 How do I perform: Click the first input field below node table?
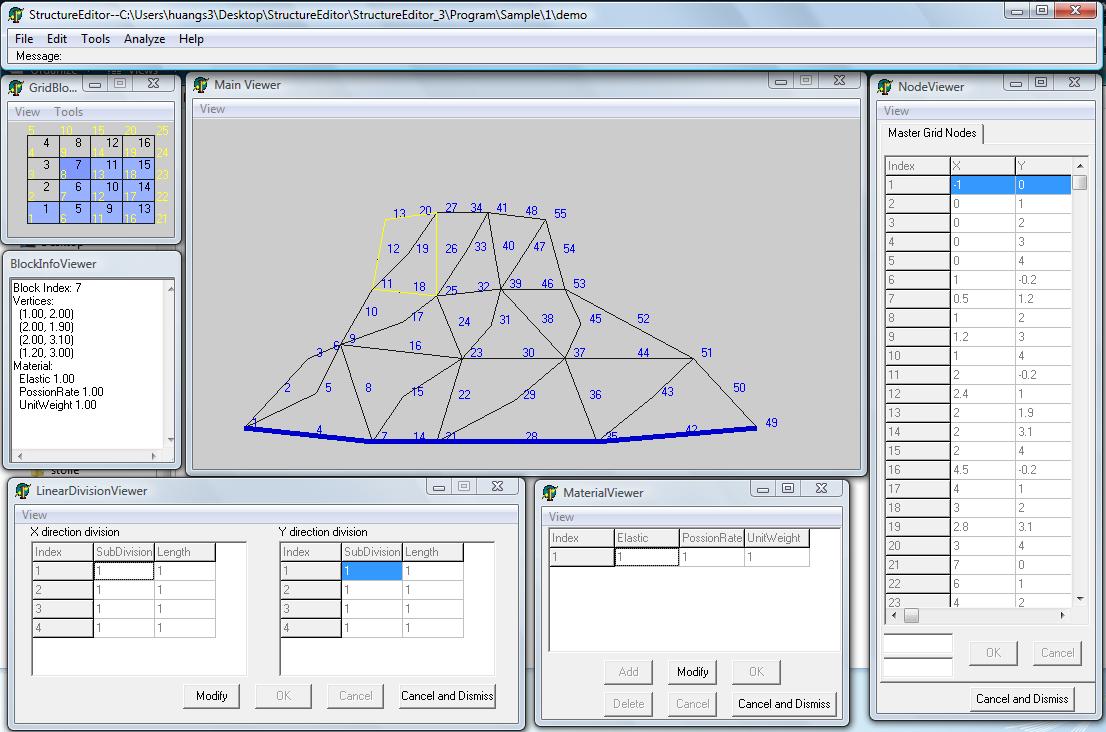point(917,645)
